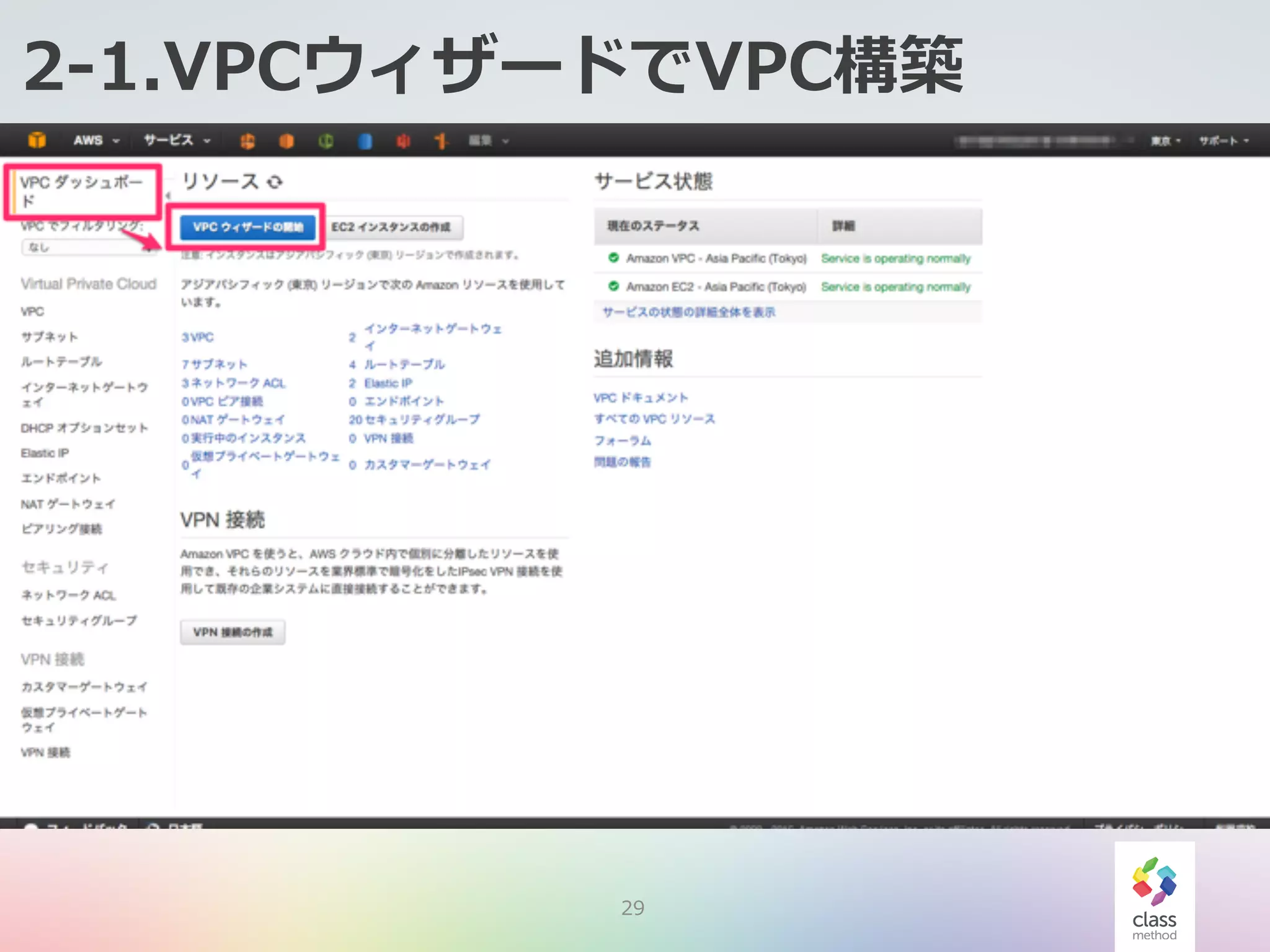
Task: Click the first orange service shortcut icon
Action: (247, 141)
